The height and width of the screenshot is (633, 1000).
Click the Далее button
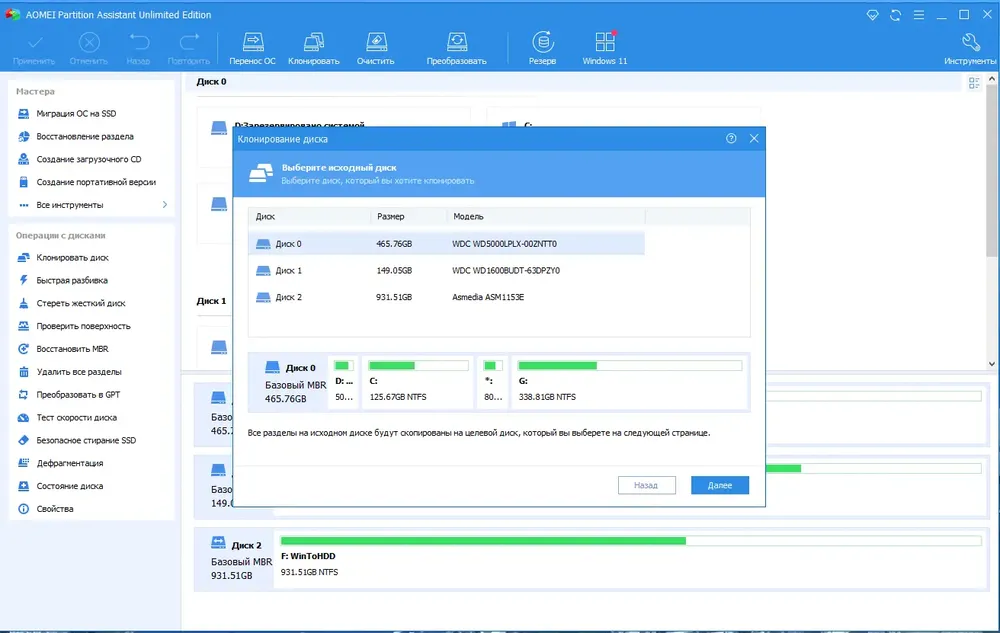click(x=719, y=485)
